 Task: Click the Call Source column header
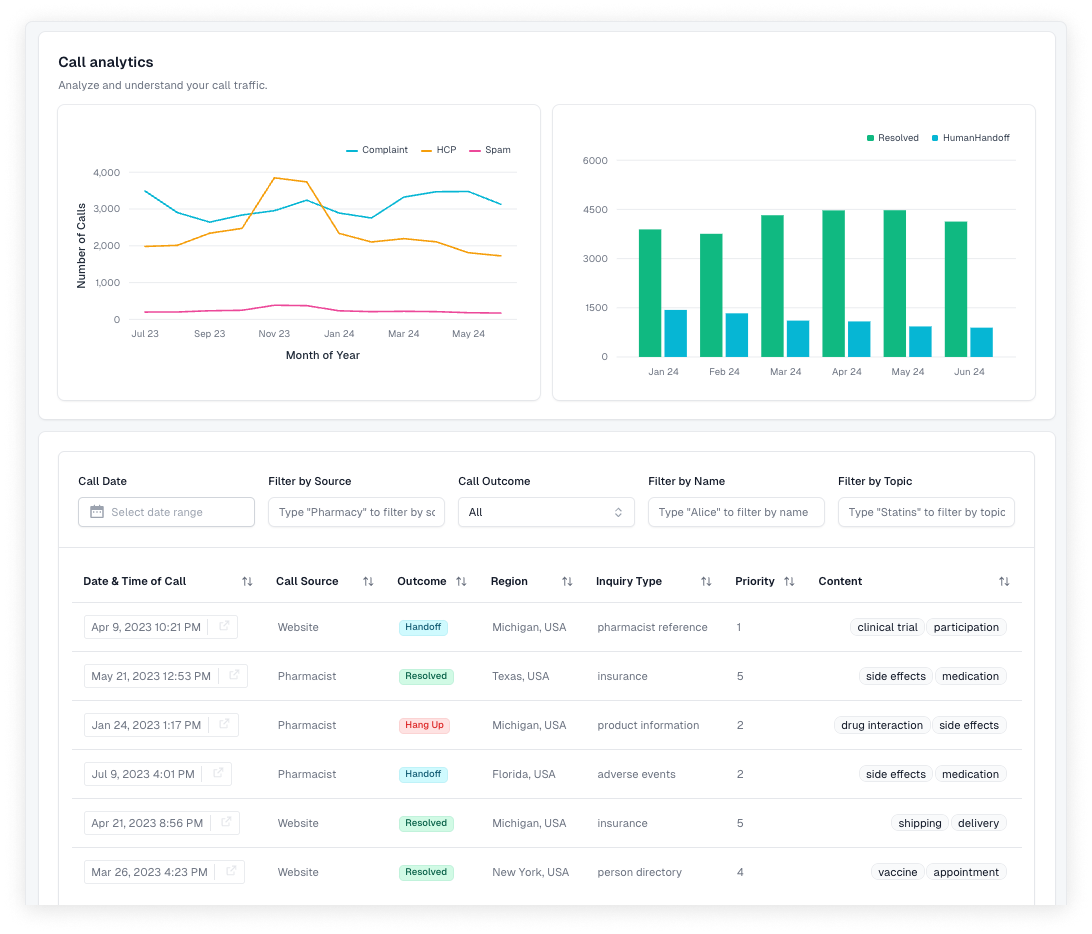[307, 582]
